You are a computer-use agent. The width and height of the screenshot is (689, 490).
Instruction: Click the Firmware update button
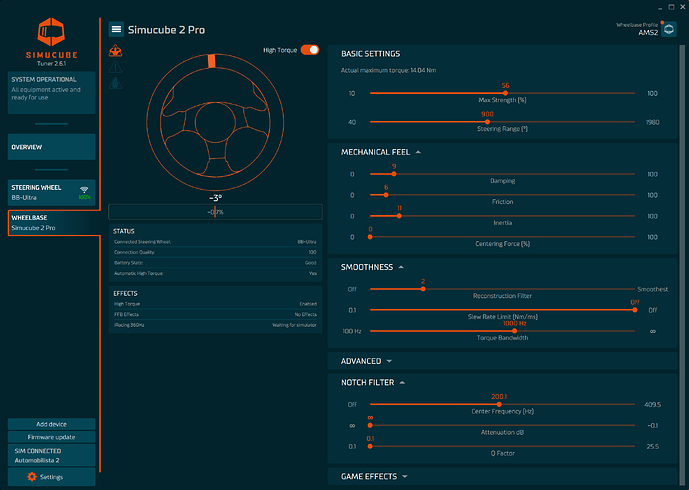click(52, 437)
